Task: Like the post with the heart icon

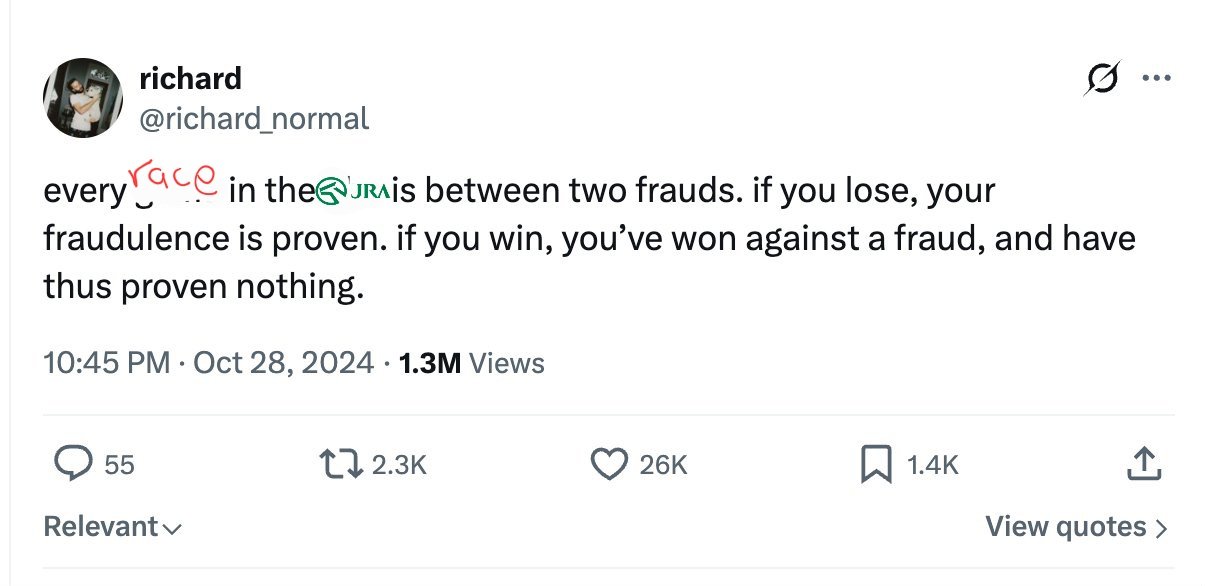Action: (x=608, y=464)
